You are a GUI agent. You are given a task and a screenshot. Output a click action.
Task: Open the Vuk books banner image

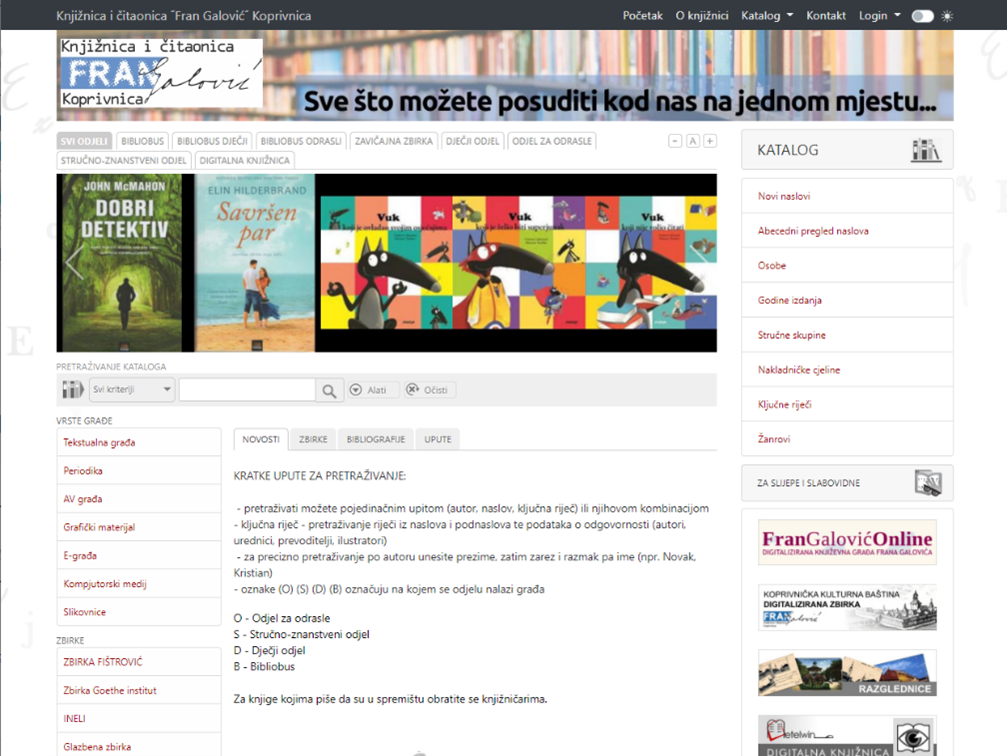[518, 263]
